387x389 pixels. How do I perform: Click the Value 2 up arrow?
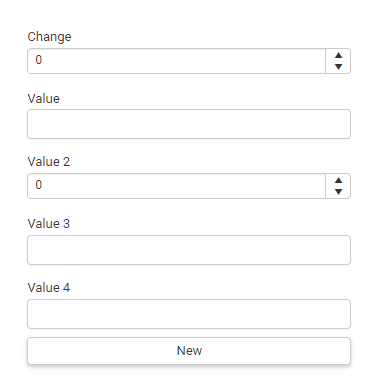click(338, 180)
